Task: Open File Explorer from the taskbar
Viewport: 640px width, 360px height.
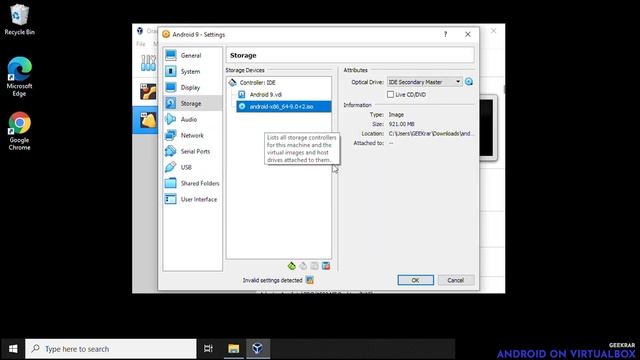Action: pyautogui.click(x=233, y=349)
